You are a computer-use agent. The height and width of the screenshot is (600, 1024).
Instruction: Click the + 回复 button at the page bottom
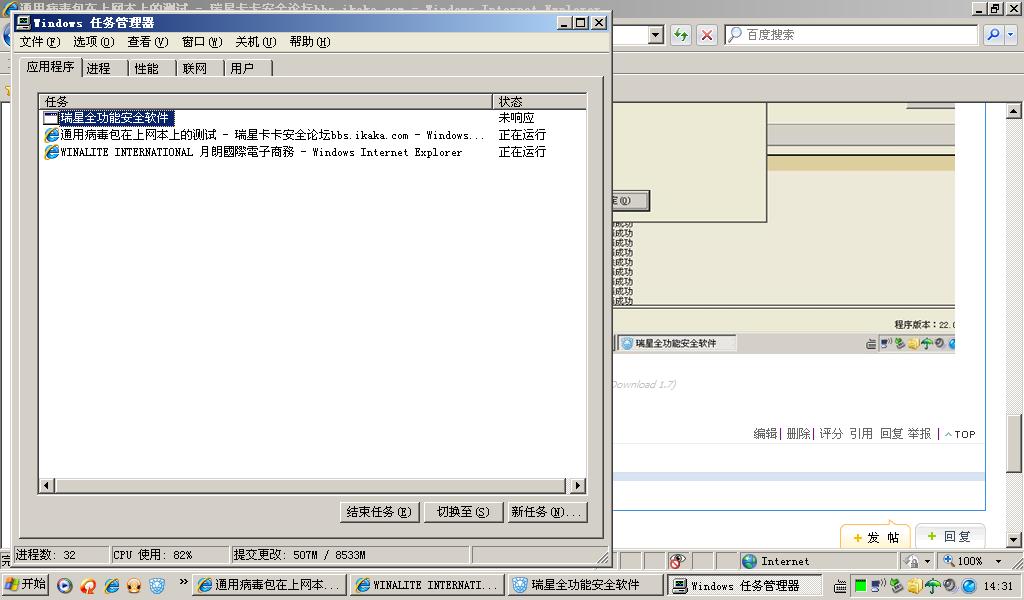point(949,536)
